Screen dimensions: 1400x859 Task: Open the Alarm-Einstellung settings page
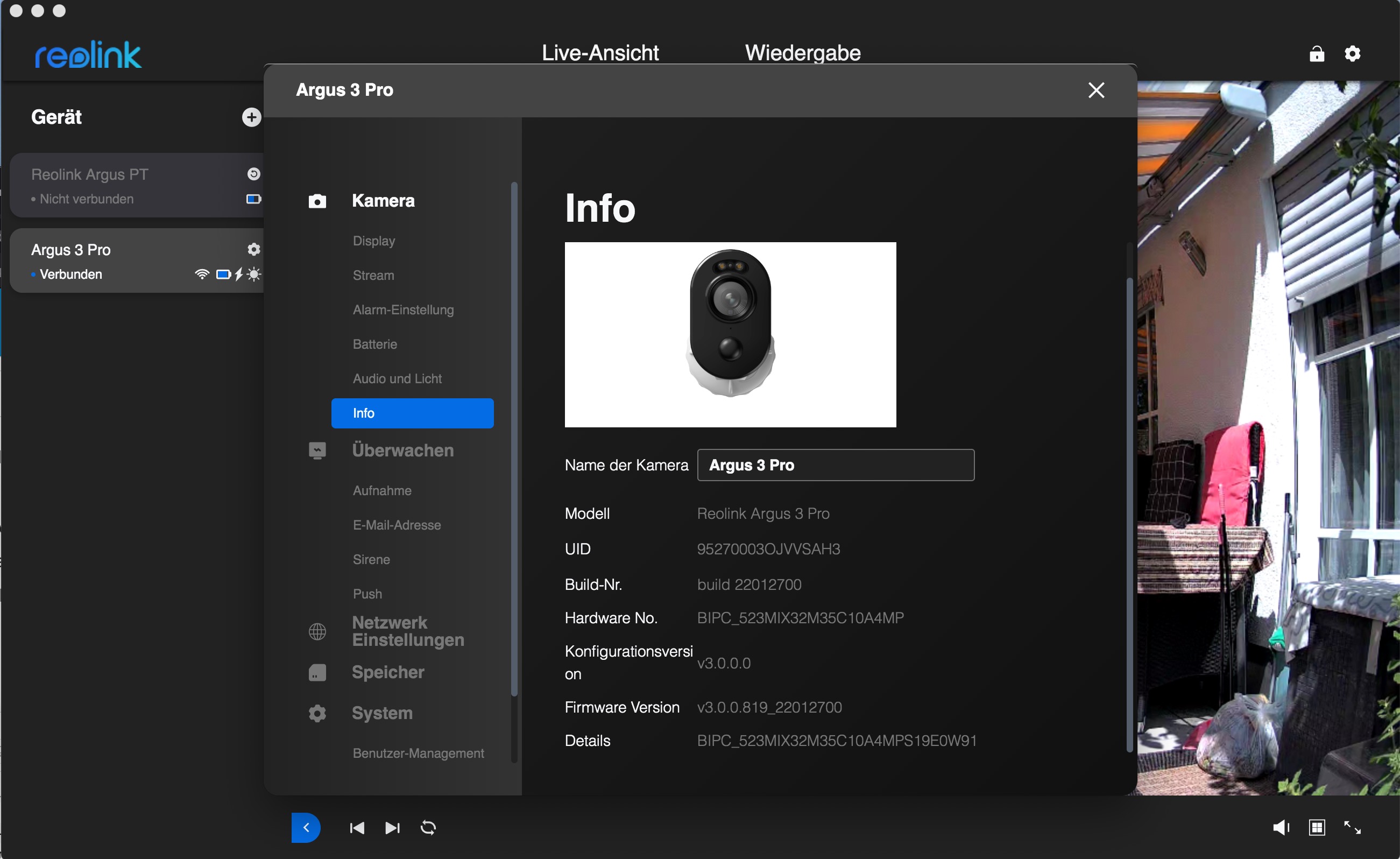pos(403,310)
